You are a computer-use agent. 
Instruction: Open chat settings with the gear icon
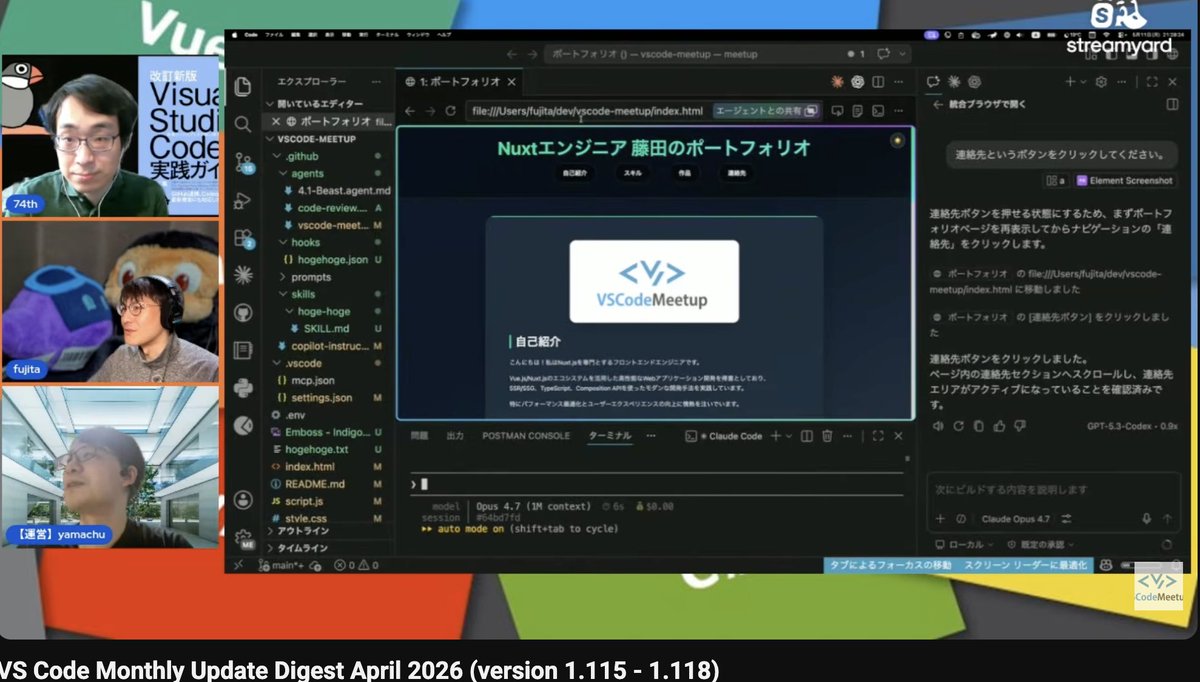1101,82
